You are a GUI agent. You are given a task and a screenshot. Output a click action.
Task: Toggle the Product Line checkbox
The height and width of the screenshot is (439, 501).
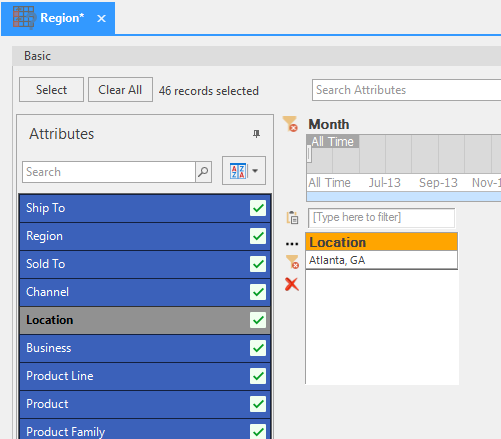coord(258,376)
